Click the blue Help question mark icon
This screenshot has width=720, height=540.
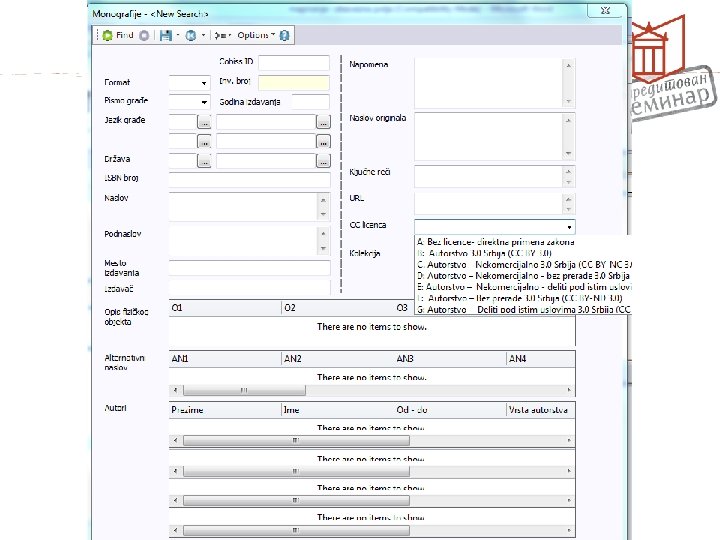285,35
